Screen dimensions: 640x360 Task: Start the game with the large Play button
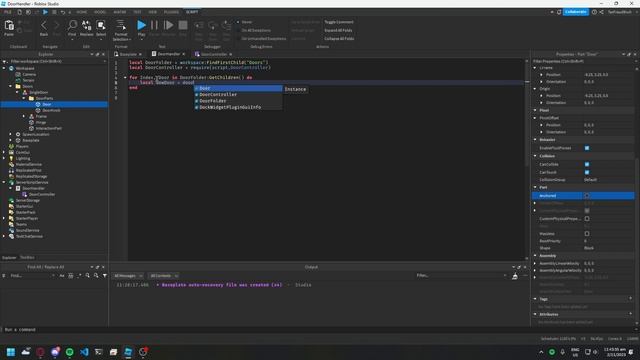pyautogui.click(x=141, y=25)
